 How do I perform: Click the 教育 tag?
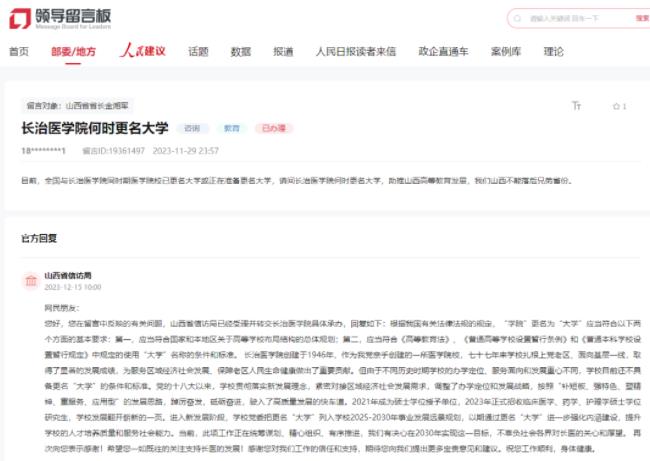[232, 129]
